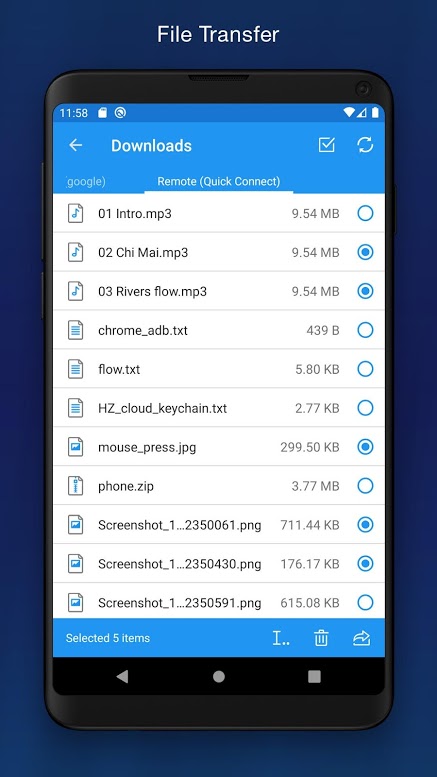This screenshot has height=777, width=437.
Task: Tap the phone.zip file name
Action: pos(126,487)
